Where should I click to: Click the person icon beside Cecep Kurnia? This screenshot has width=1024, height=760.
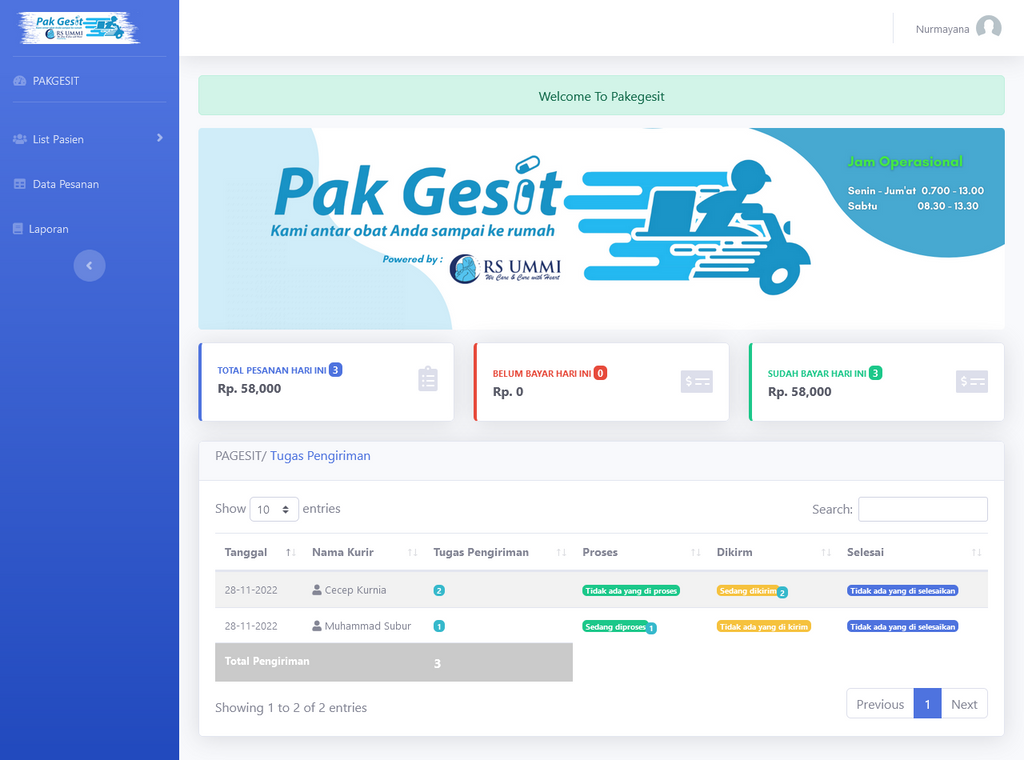coord(317,590)
